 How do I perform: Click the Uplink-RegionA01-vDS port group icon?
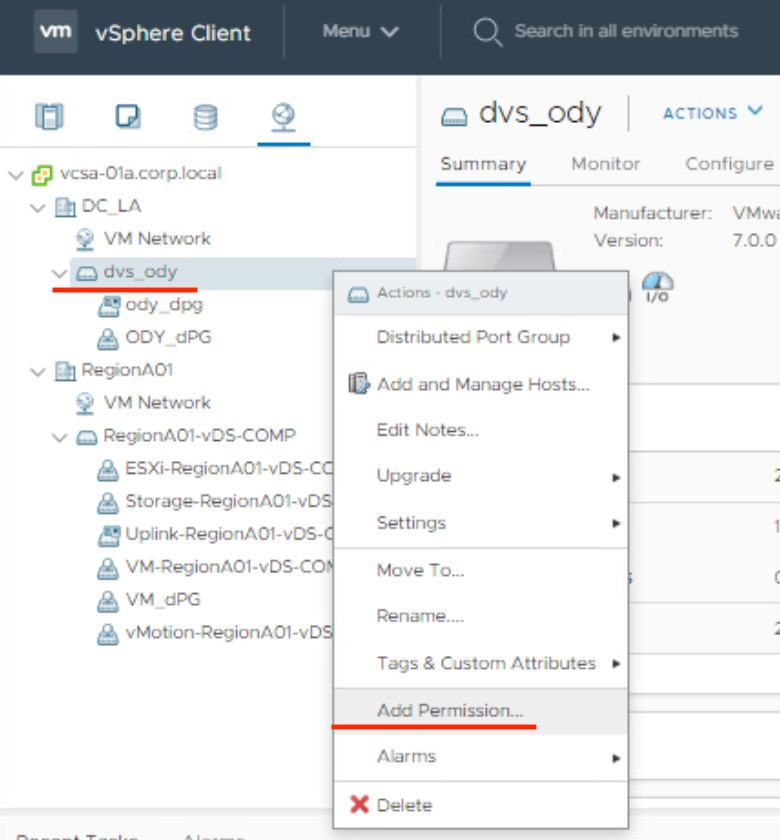pos(109,535)
